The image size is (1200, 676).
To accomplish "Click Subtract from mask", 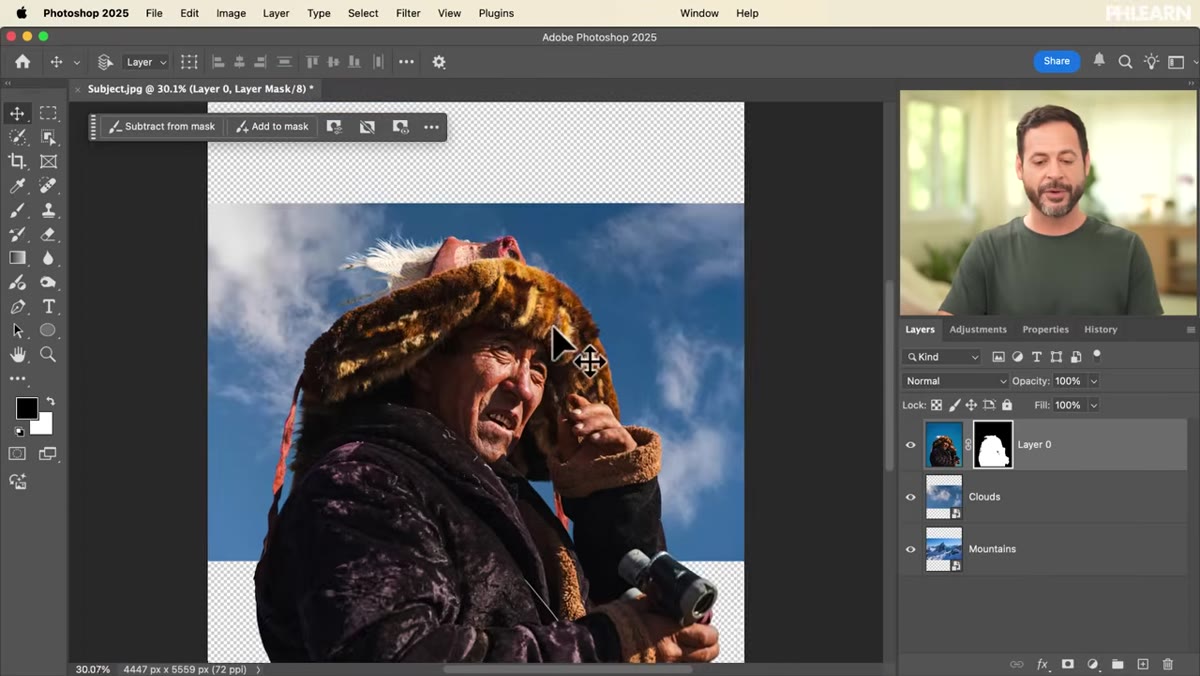I will (161, 127).
